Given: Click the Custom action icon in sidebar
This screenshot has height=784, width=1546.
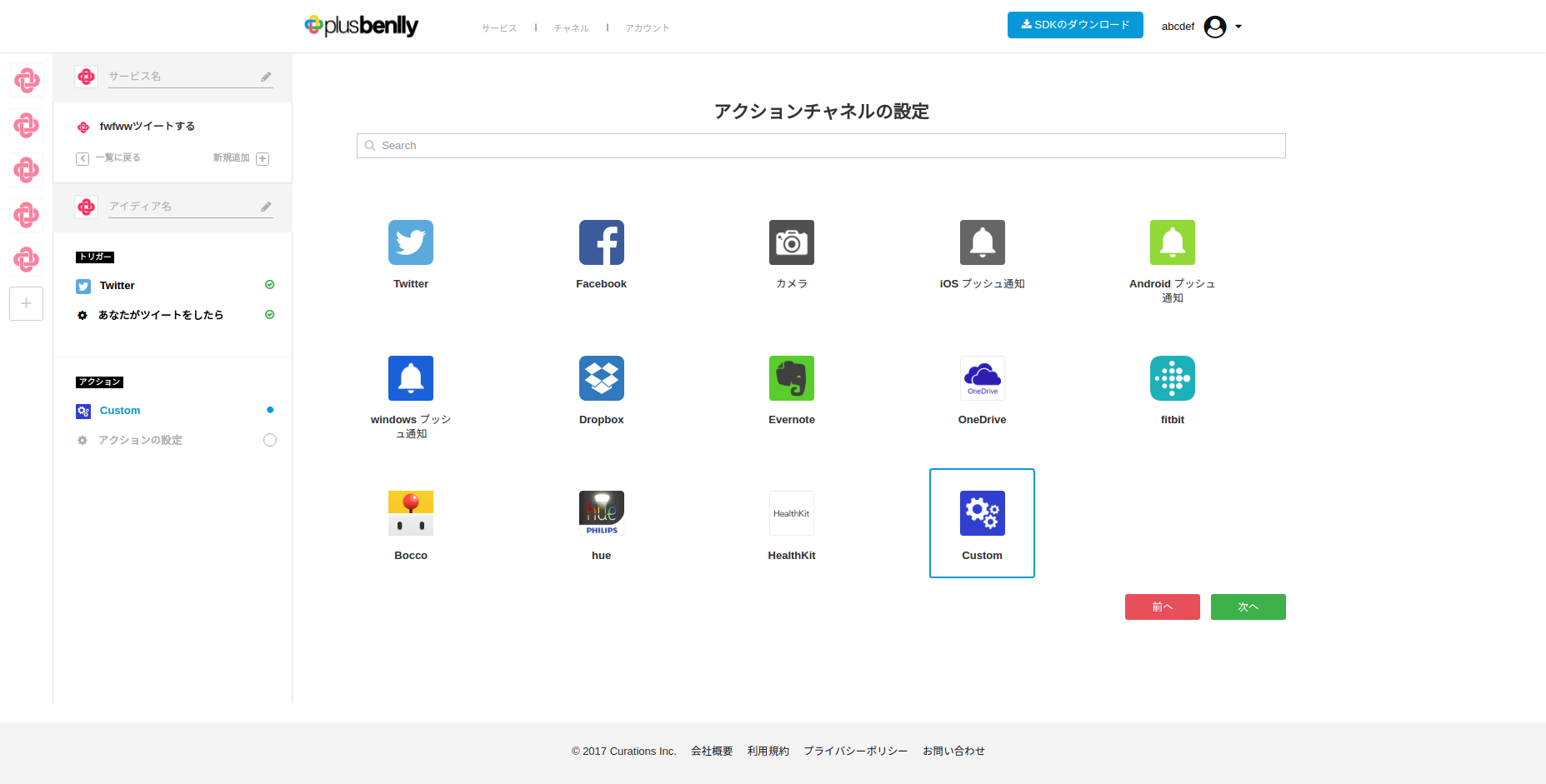Looking at the screenshot, I should pyautogui.click(x=83, y=412).
